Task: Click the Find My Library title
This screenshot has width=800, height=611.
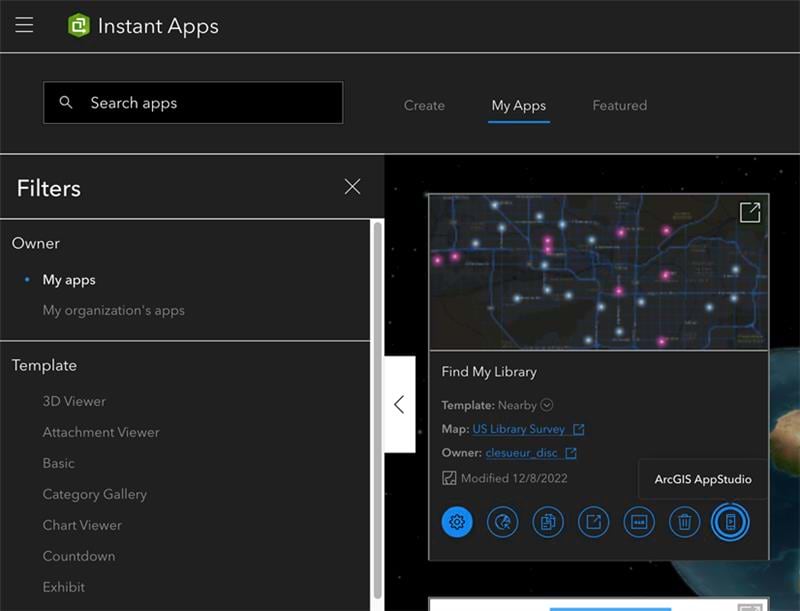Action: pos(489,372)
